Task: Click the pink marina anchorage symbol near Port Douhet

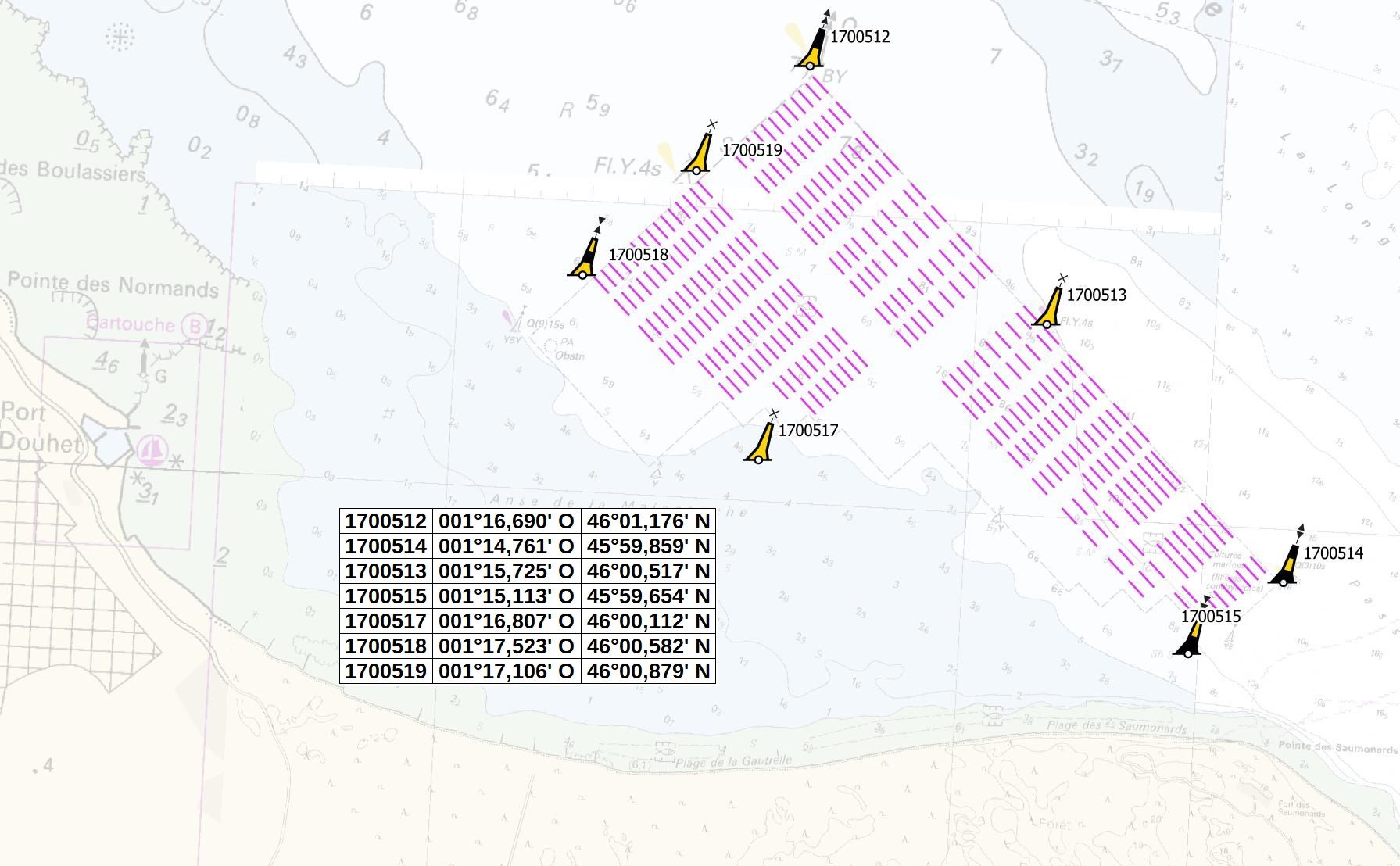Action: (153, 449)
